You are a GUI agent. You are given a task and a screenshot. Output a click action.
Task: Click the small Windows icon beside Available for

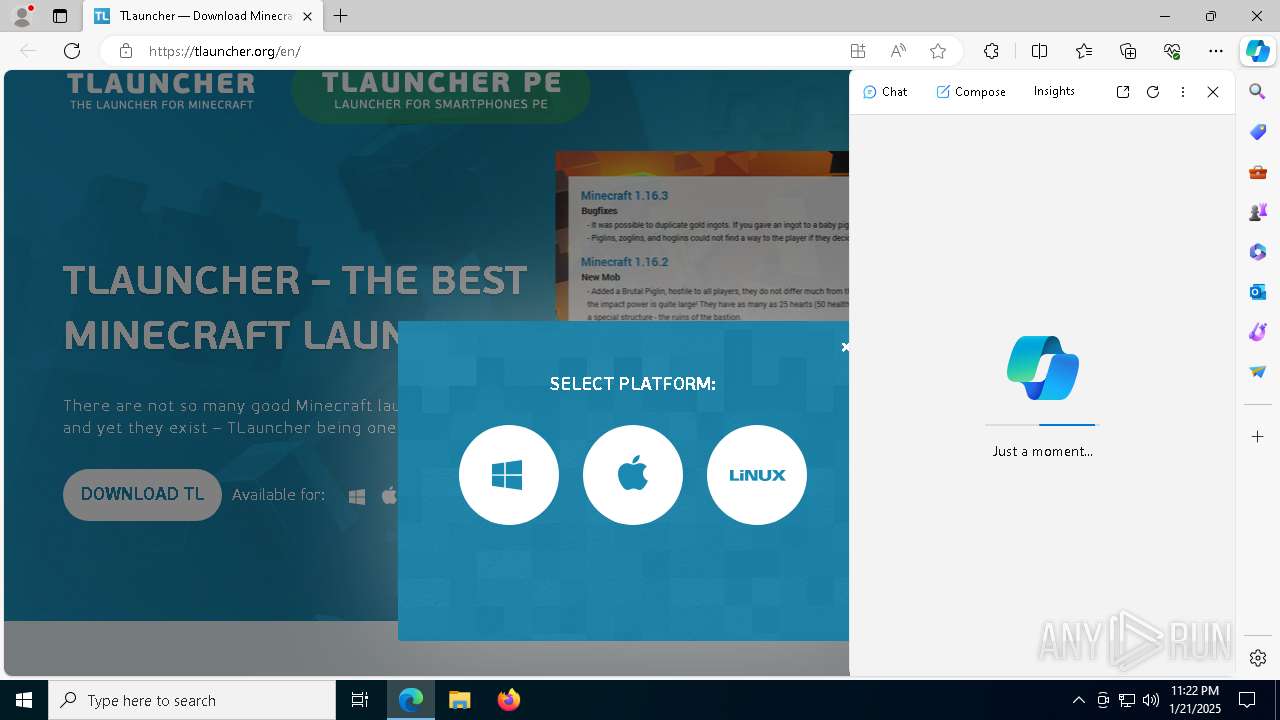coord(357,496)
